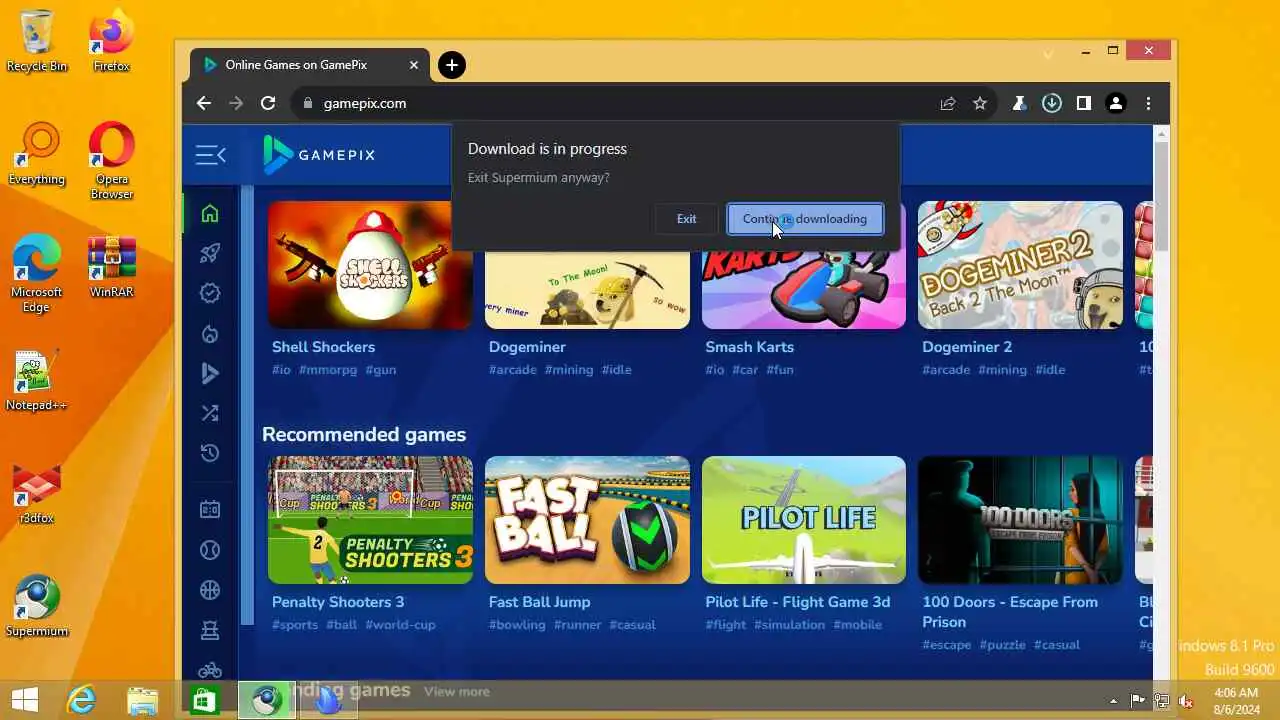This screenshot has width=1280, height=720.
Task: Show hidden system tray icons
Action: click(1113, 701)
